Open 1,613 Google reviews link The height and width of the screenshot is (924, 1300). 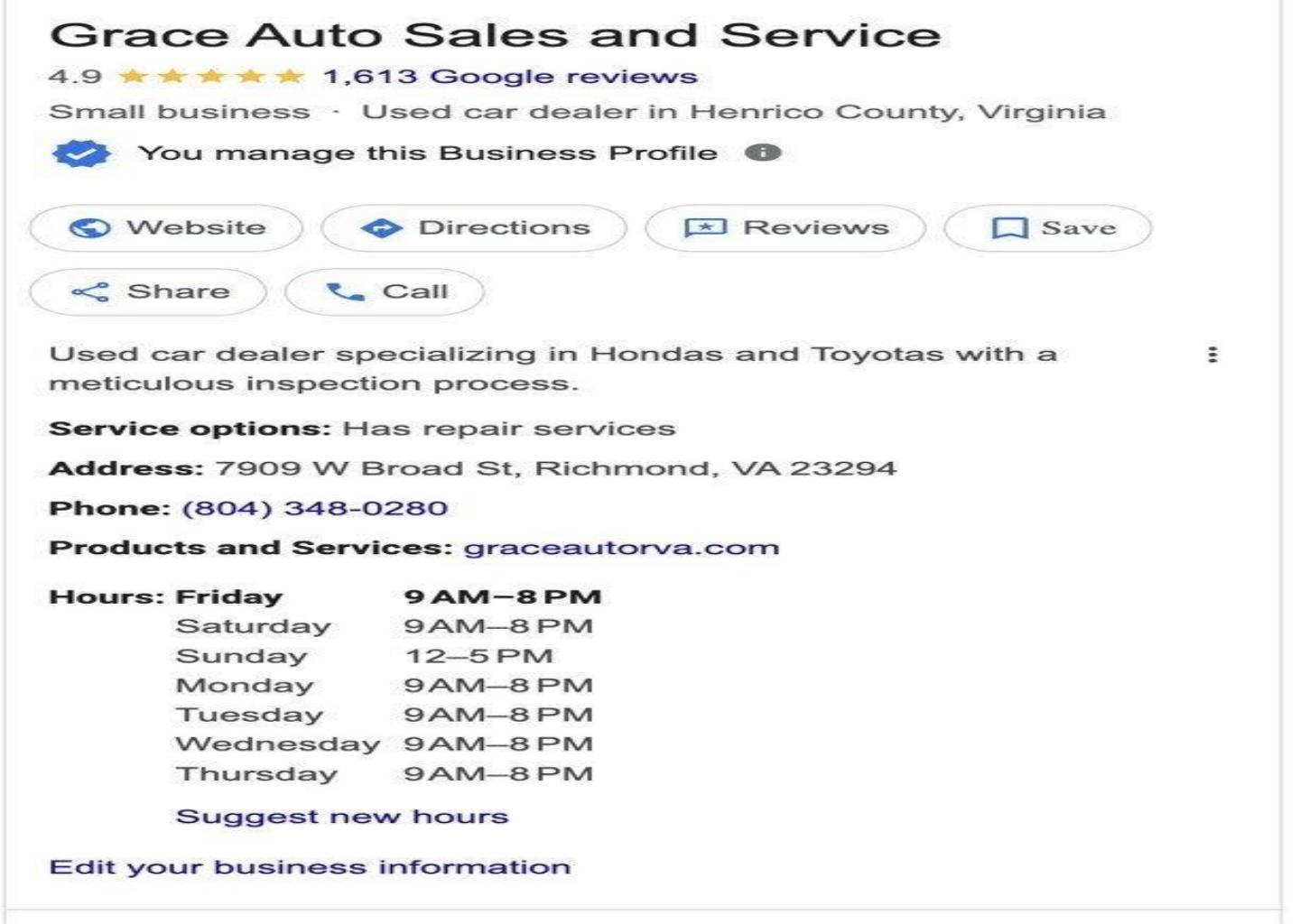[x=510, y=77]
